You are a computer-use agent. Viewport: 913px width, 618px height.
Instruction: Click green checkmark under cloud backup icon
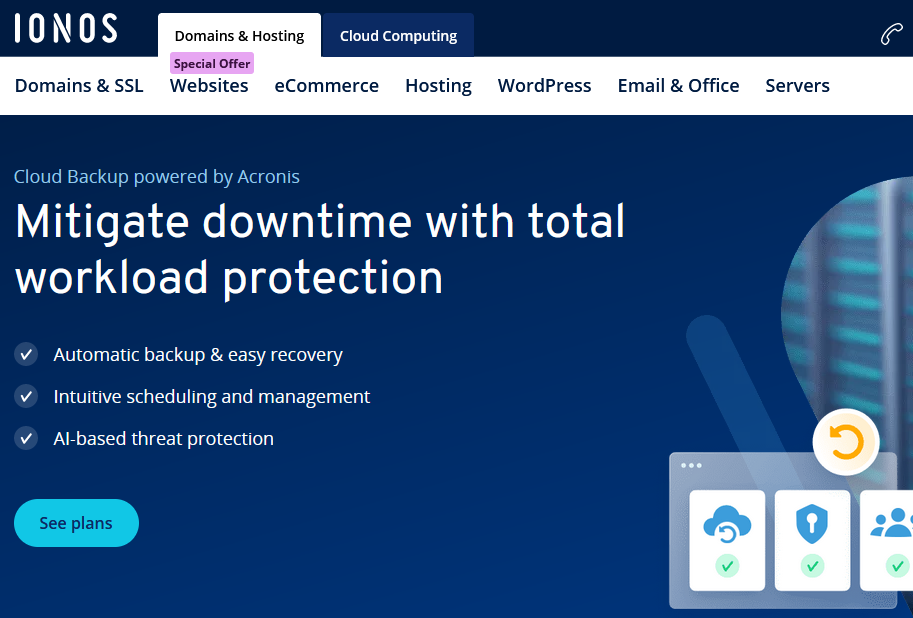click(727, 566)
